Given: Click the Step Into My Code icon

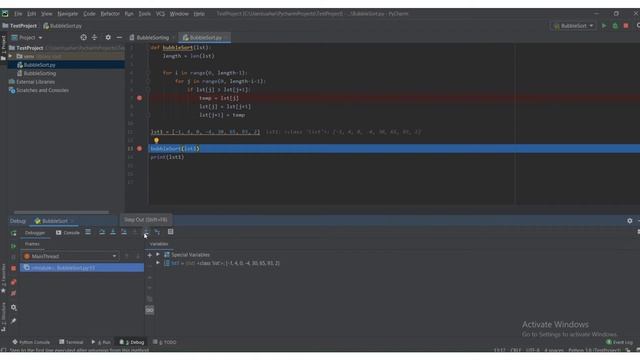Looking at the screenshot, I should (124, 232).
